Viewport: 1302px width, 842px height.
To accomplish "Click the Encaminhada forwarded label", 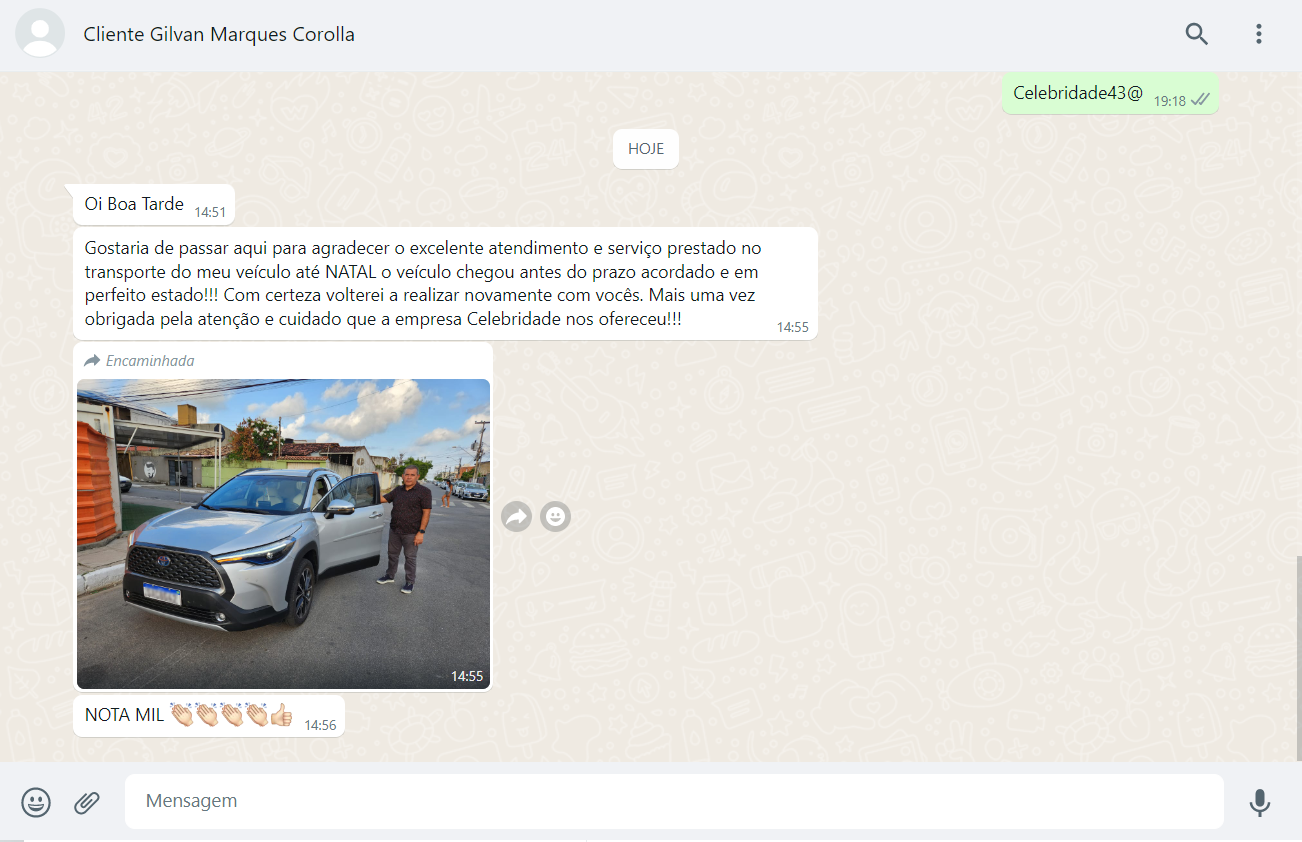I will 139,360.
